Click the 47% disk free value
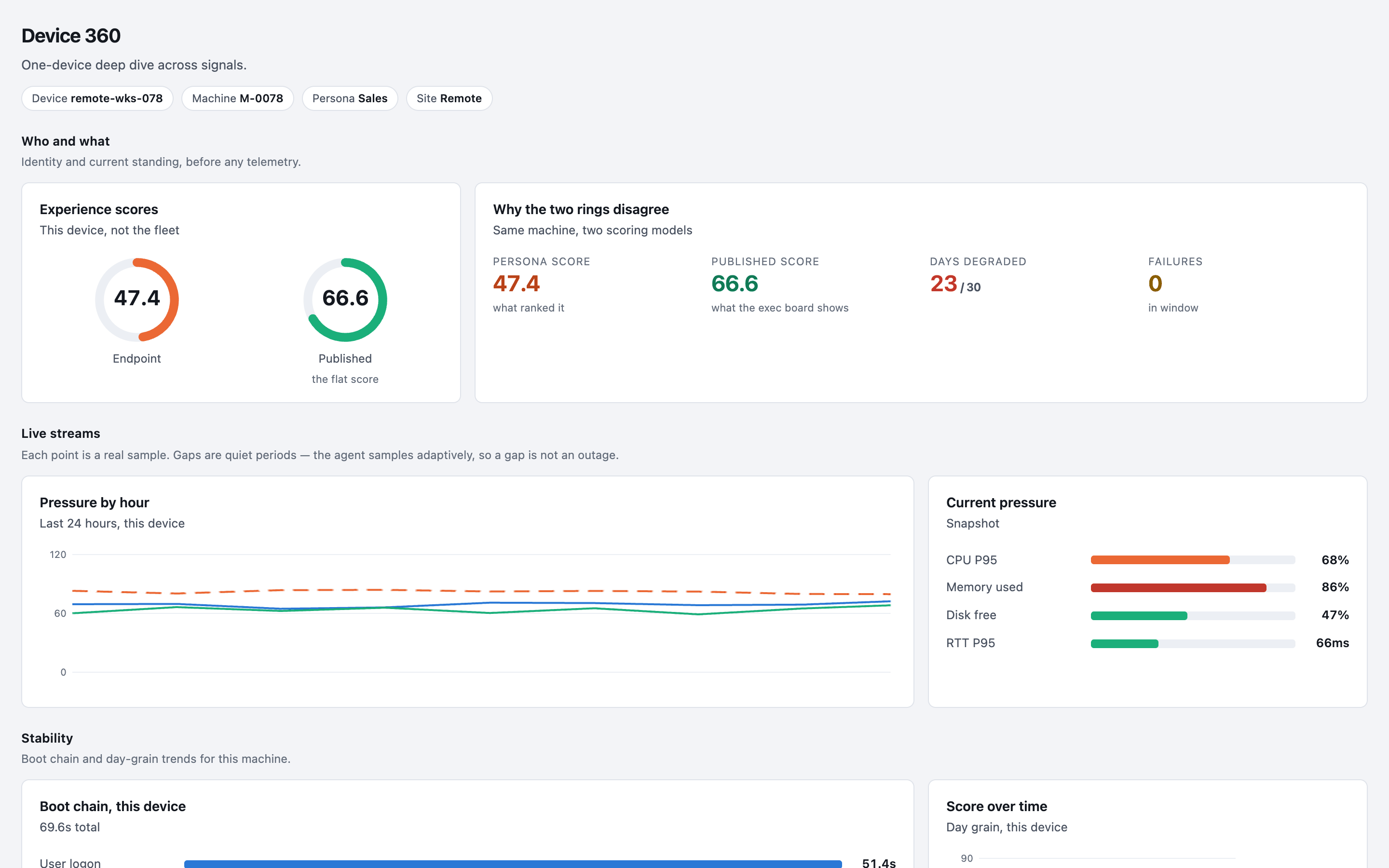Screen dimensions: 1389x868 coord(1335,615)
